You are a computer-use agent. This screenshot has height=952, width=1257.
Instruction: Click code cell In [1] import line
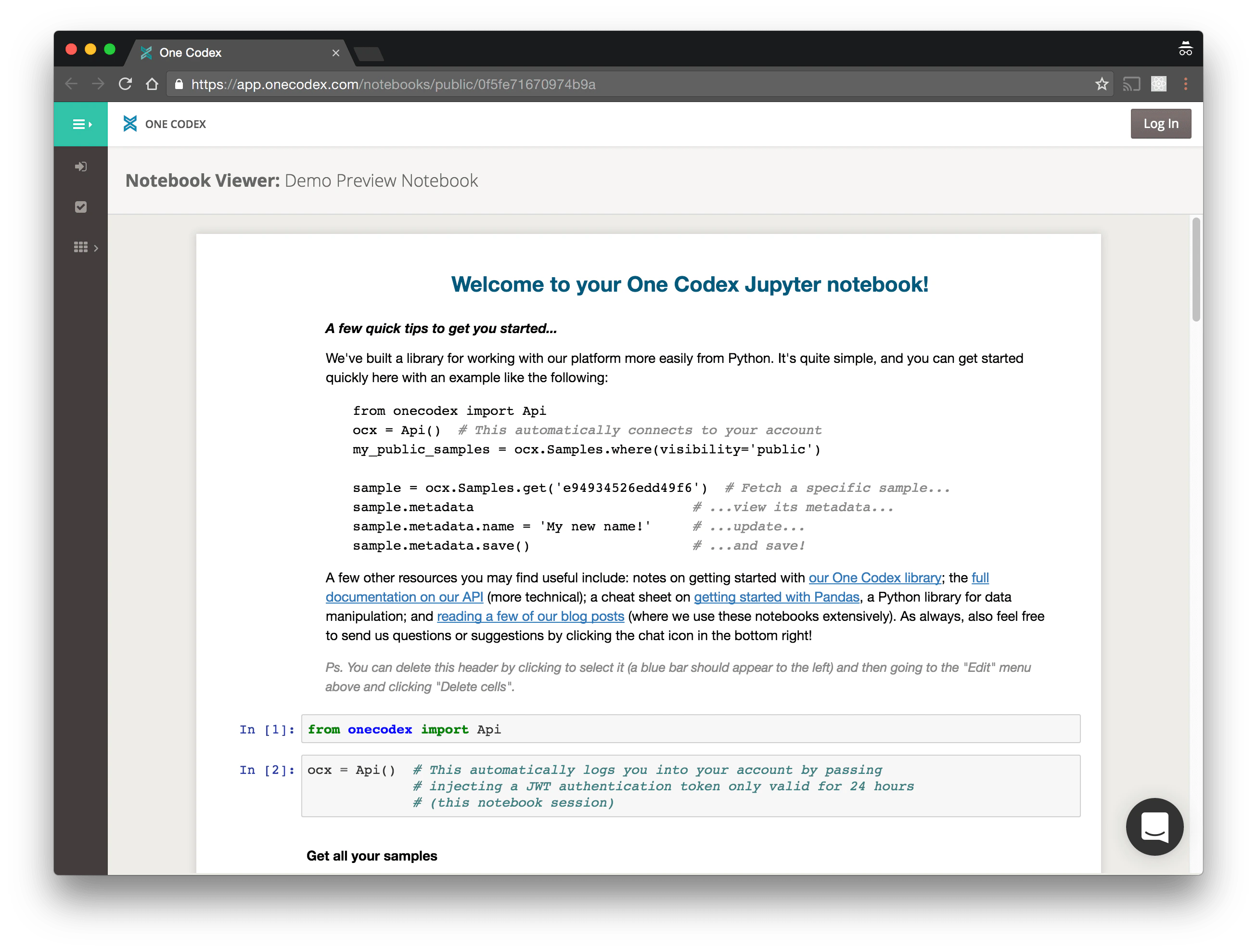[691, 729]
